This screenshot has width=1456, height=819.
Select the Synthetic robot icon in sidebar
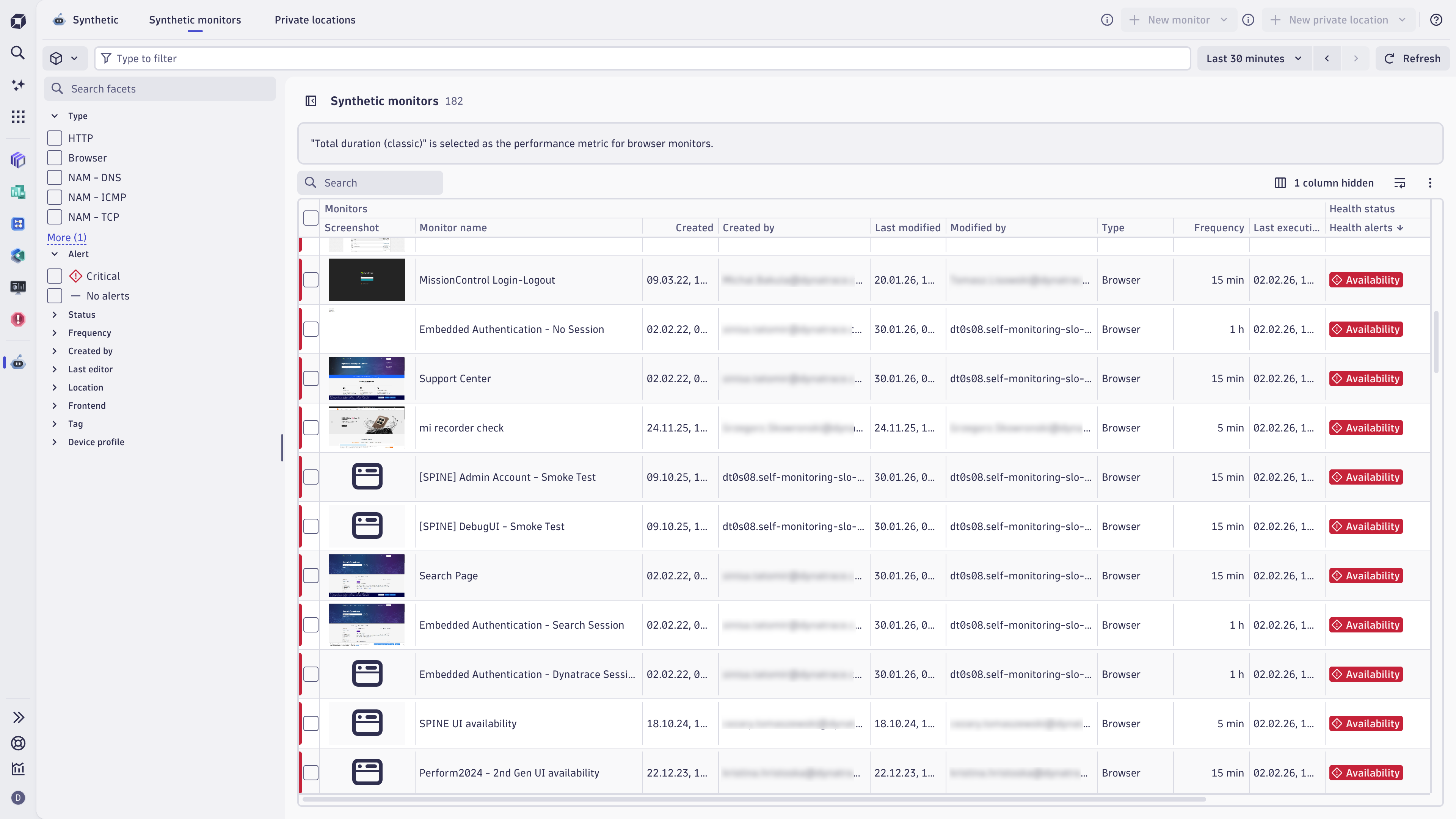click(x=17, y=362)
